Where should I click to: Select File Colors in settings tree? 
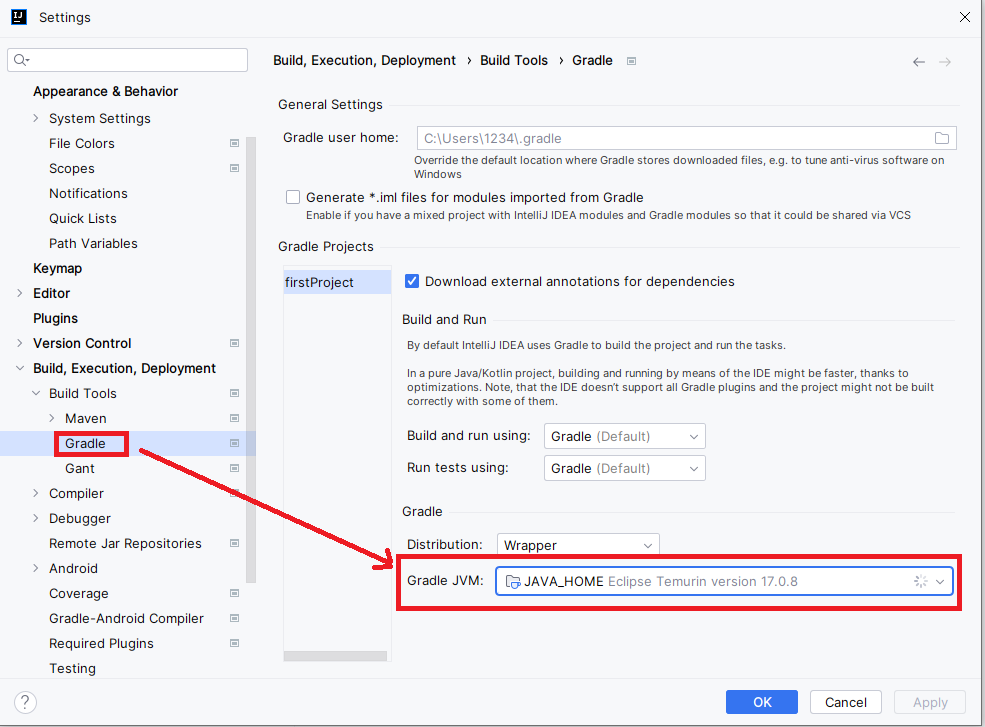coord(82,143)
